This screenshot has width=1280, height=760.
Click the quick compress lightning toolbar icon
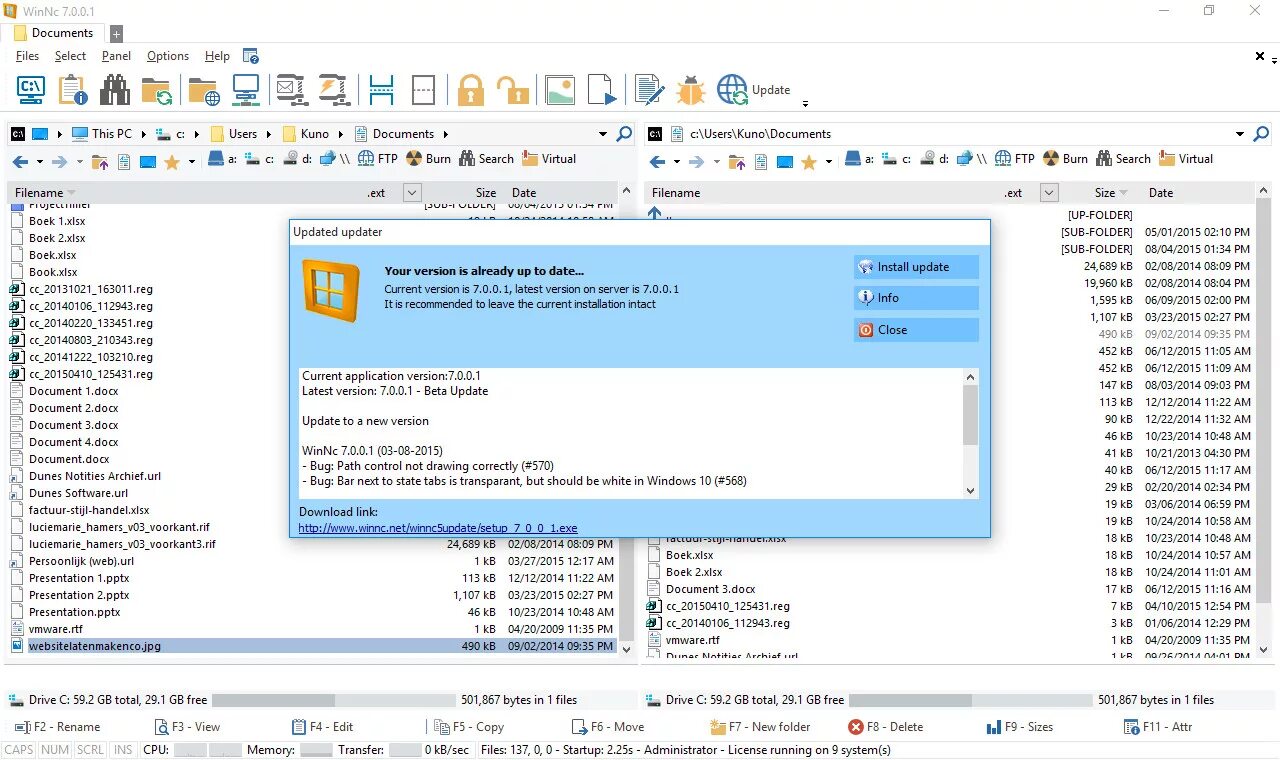click(333, 90)
